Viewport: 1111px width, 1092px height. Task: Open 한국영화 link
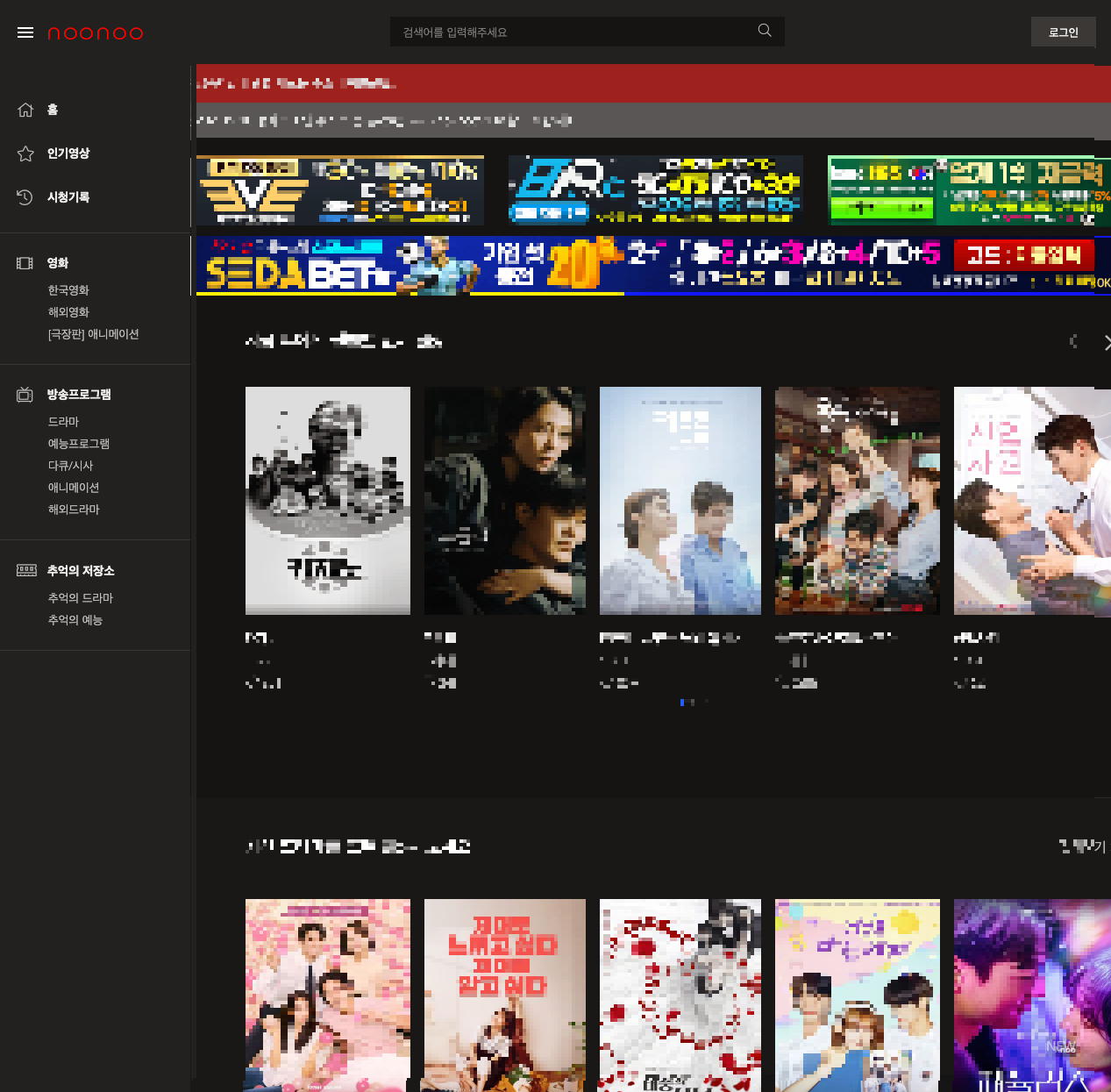pos(68,290)
